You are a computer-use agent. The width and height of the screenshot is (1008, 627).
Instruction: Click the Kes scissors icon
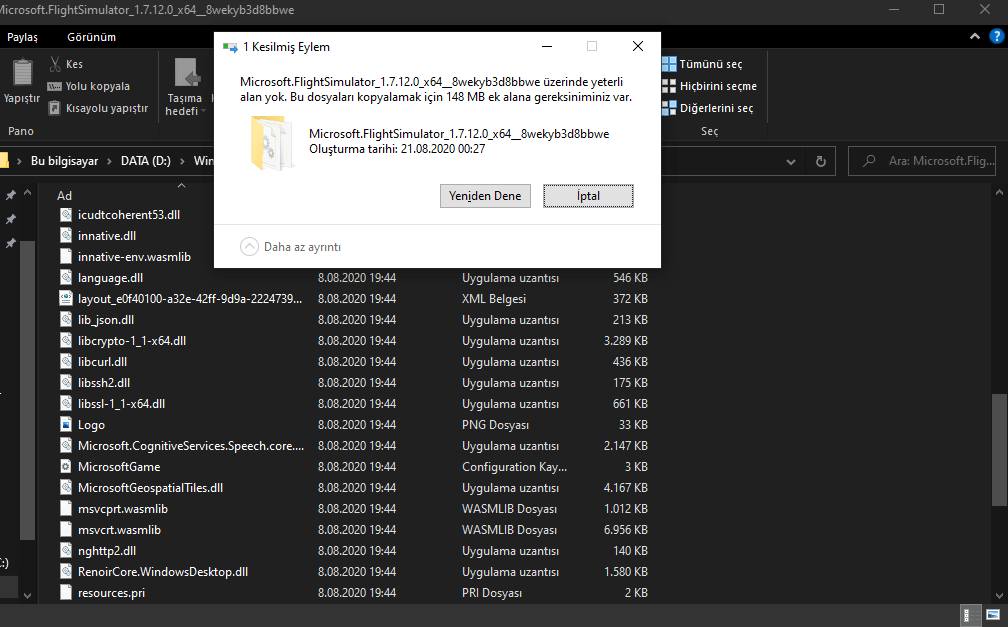[55, 64]
